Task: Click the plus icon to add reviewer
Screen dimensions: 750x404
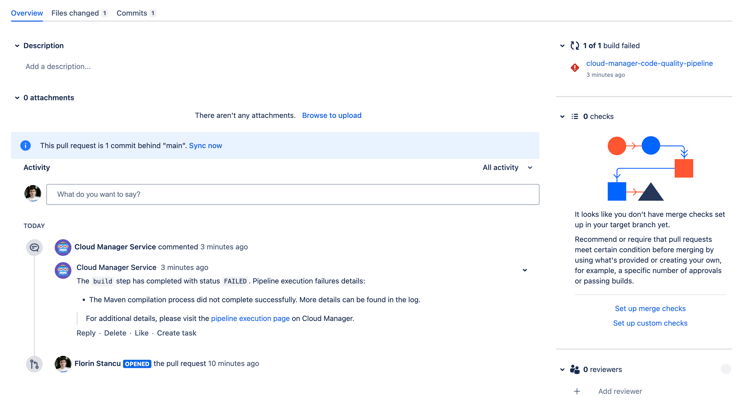Action: [x=577, y=391]
